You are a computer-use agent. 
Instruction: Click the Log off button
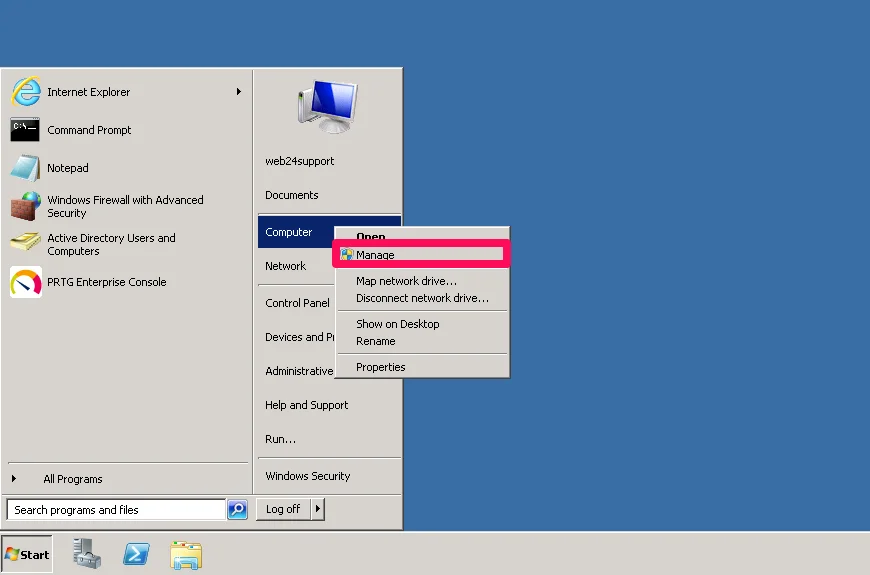(283, 509)
